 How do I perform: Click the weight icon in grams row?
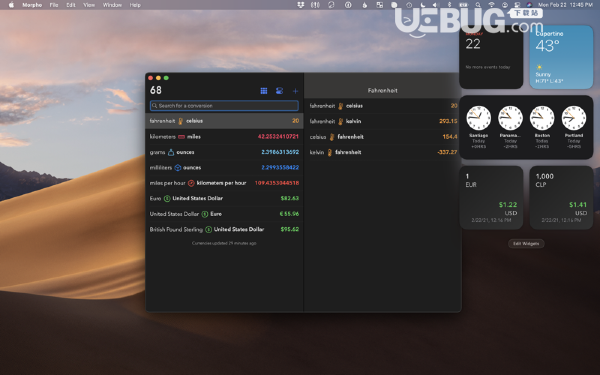(x=171, y=152)
